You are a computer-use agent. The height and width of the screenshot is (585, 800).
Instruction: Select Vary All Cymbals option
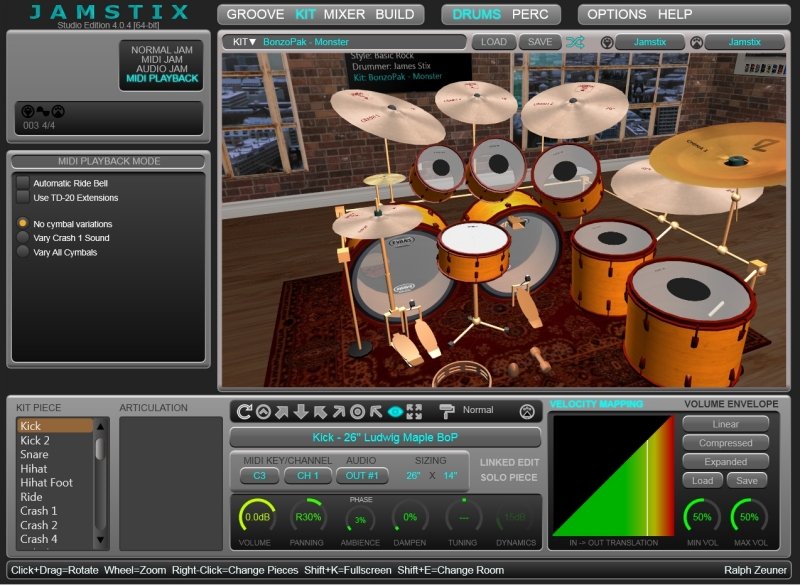(22, 251)
